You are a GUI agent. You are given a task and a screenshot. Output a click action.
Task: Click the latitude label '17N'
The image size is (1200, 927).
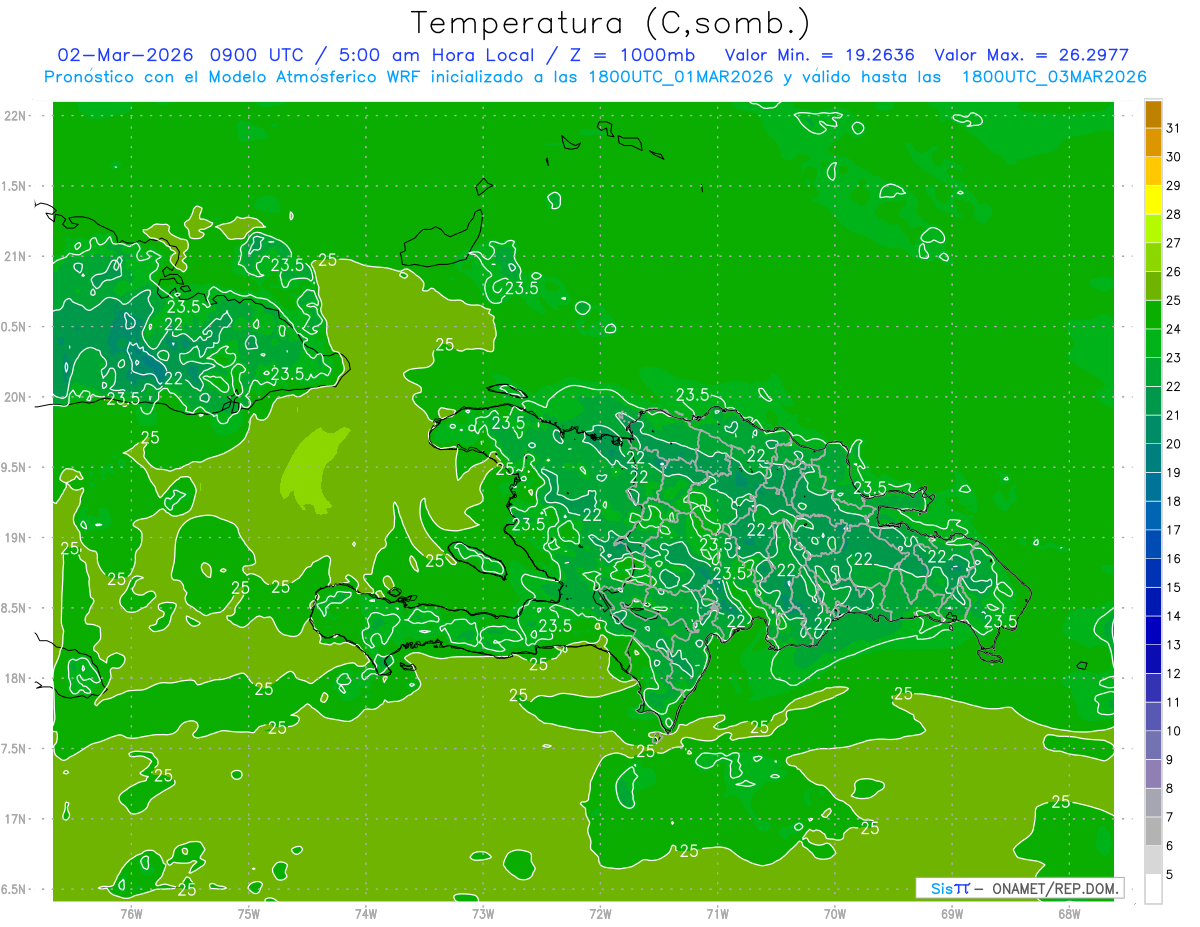point(17,819)
